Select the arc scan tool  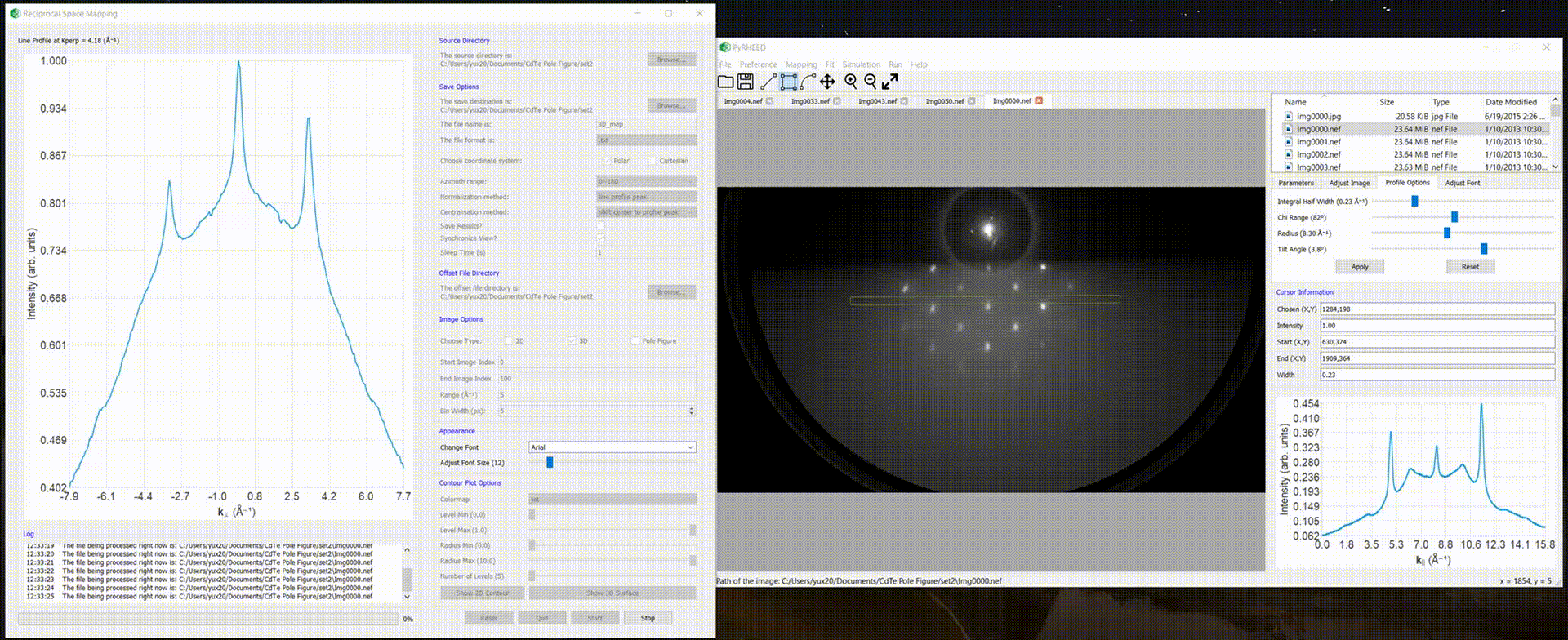pyautogui.click(x=808, y=82)
